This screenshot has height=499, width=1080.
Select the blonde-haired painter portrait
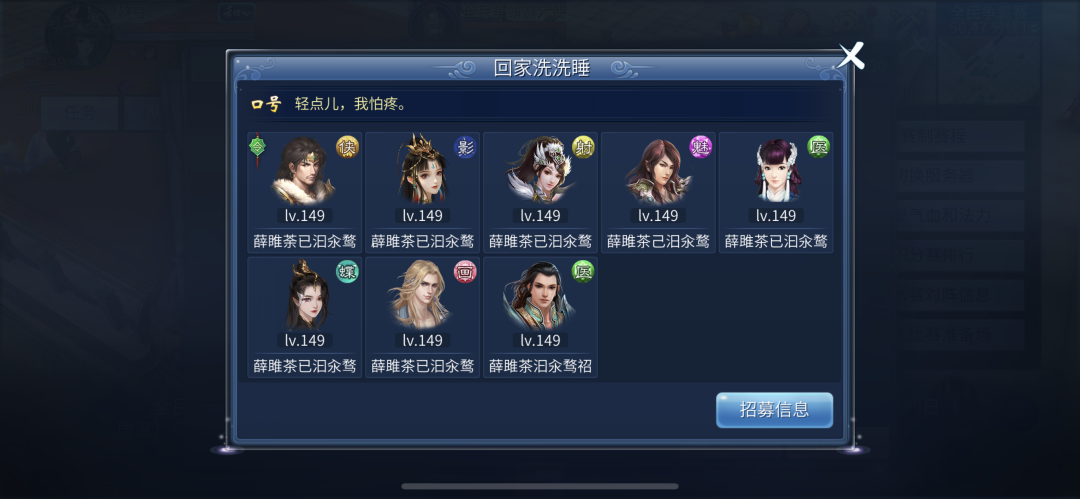click(x=422, y=295)
